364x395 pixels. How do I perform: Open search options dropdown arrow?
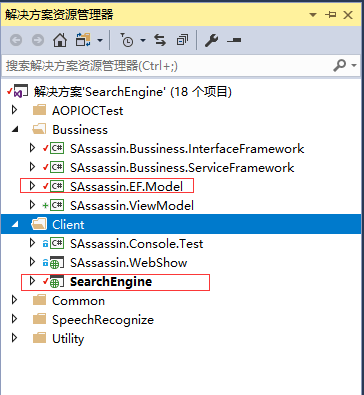[354, 65]
